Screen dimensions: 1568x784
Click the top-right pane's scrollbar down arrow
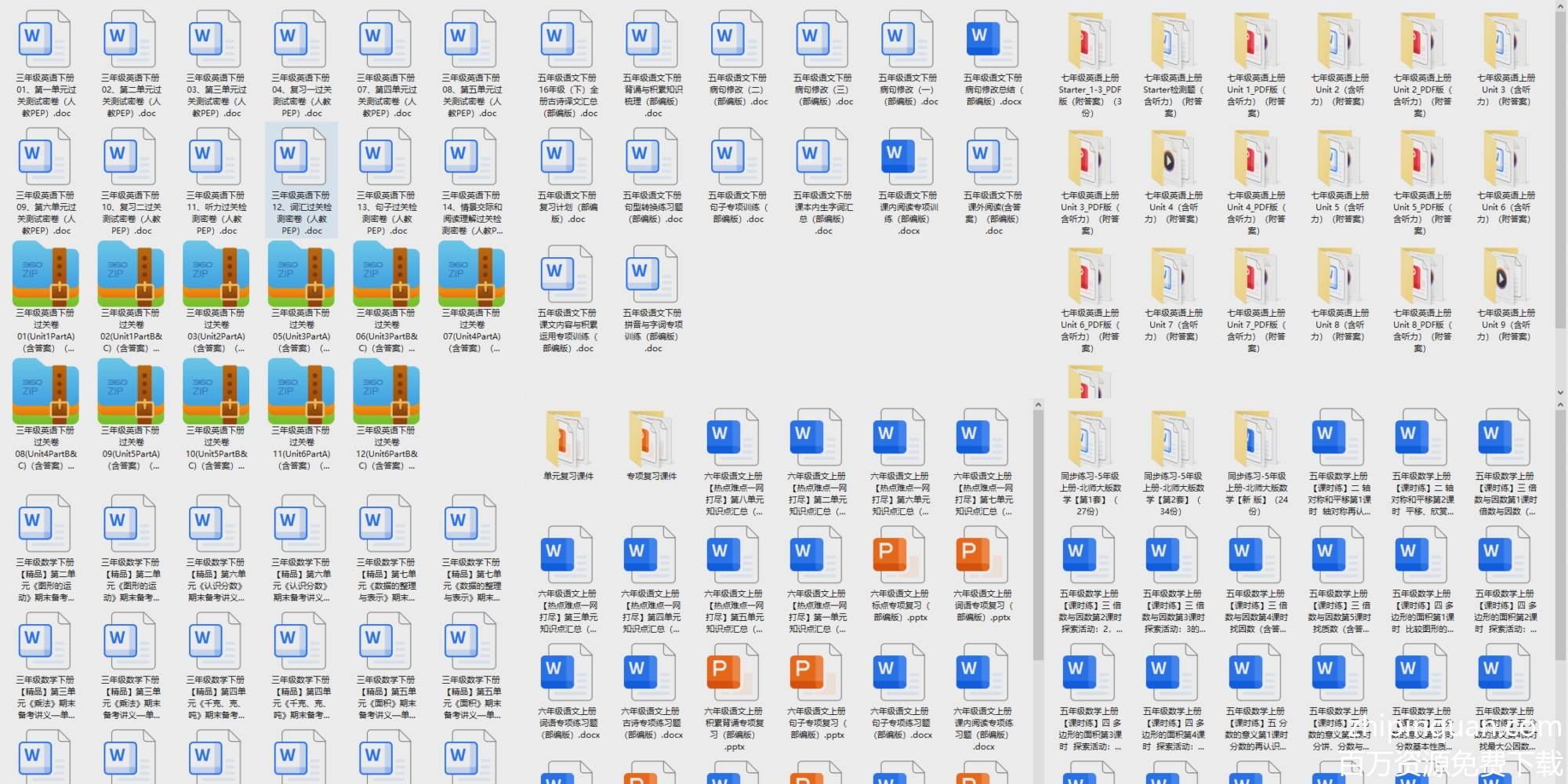(1560, 393)
